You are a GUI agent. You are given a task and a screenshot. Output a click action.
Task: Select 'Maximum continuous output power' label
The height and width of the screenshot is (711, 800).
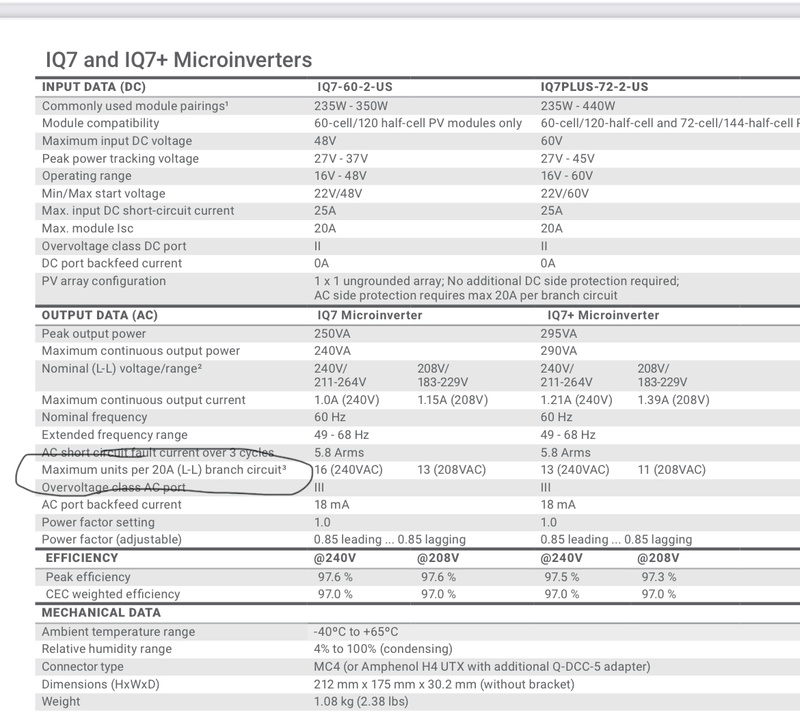pos(141,351)
